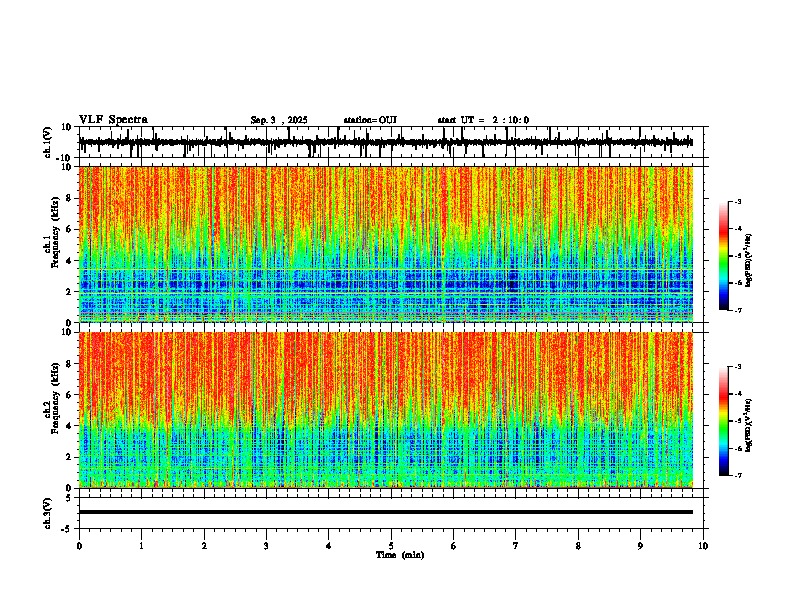Click the ch.1 "Frequency (kHz)" axis label

point(56,233)
